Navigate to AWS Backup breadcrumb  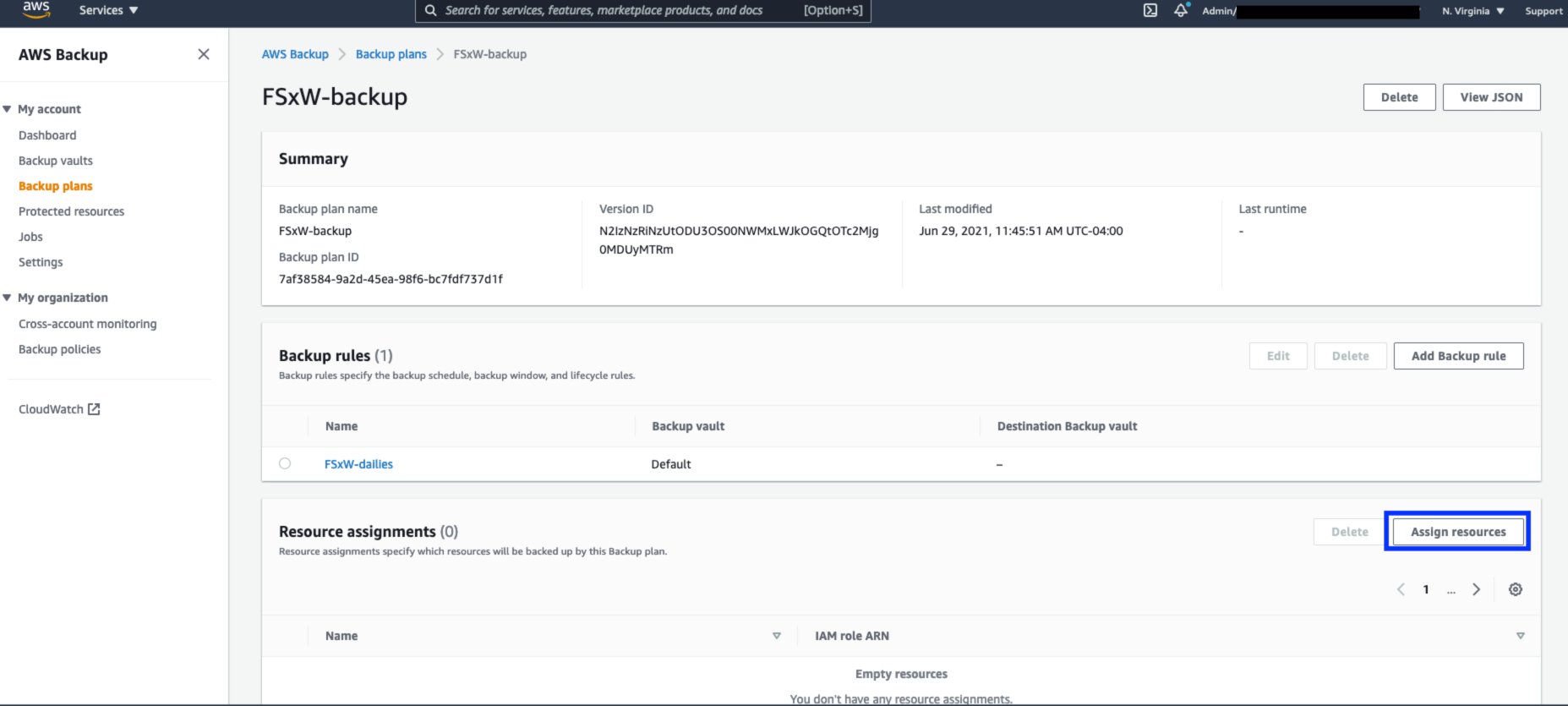(295, 54)
